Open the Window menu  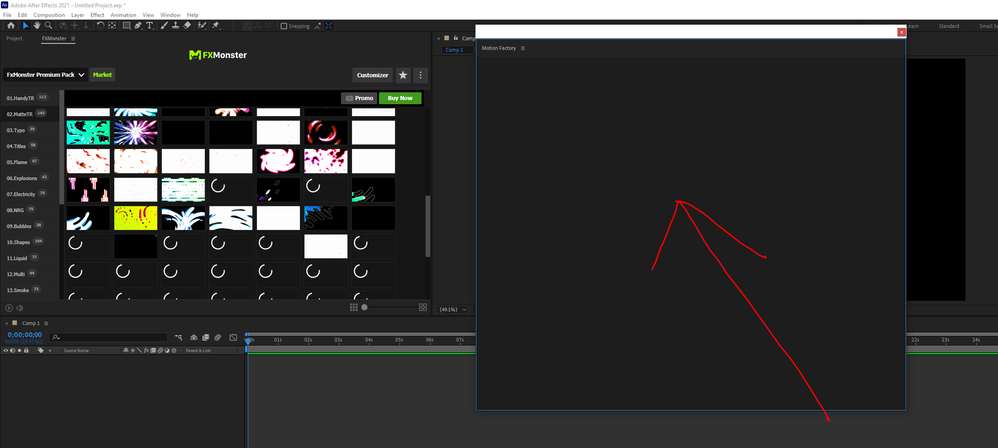(x=170, y=15)
